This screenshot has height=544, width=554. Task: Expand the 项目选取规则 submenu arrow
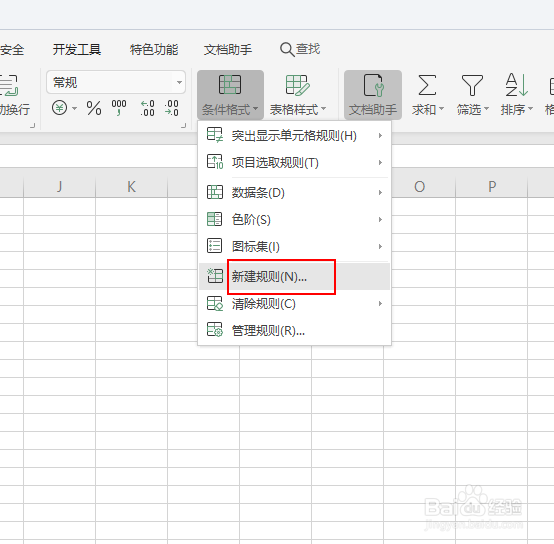[380, 162]
